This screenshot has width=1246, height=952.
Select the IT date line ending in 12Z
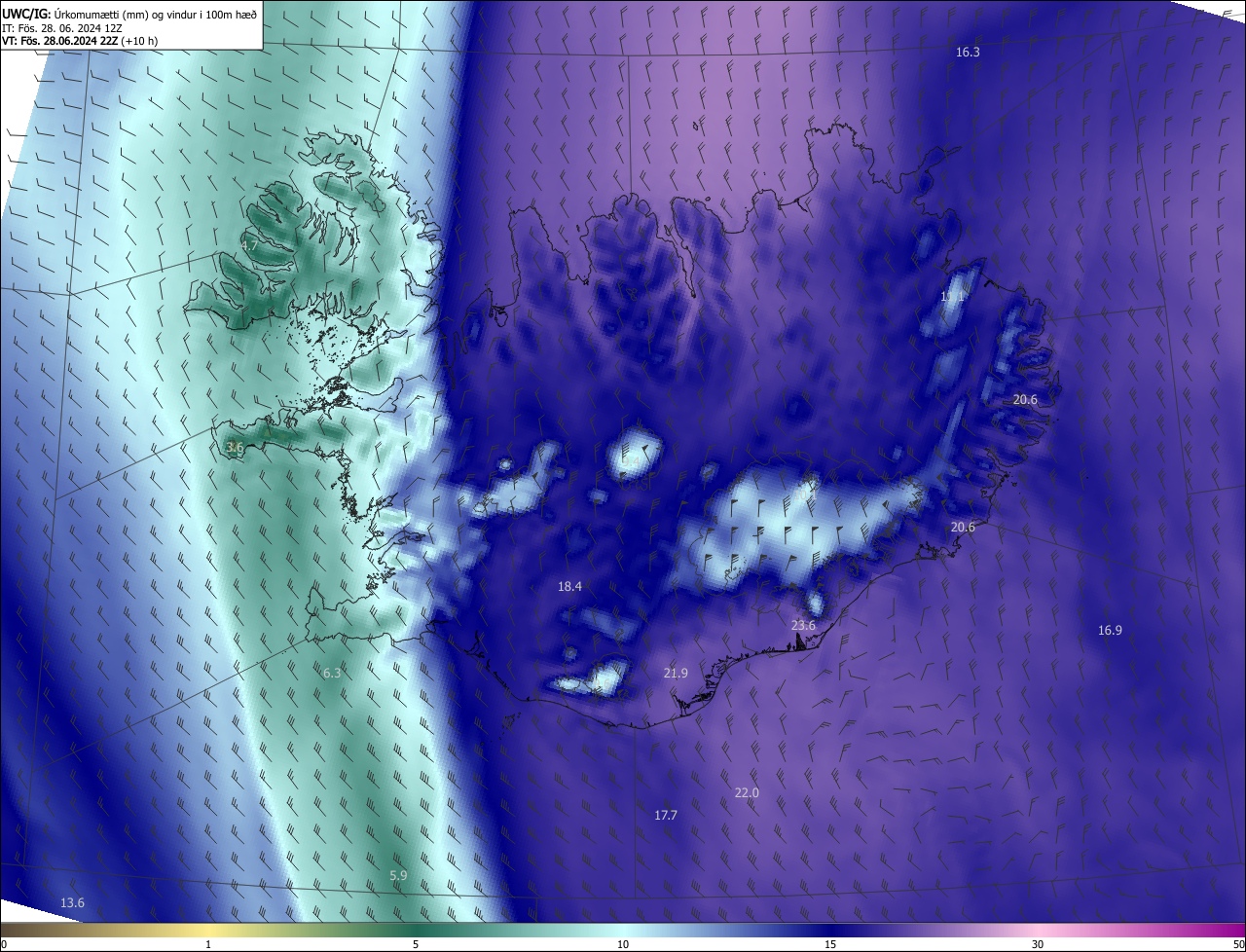coord(61,28)
